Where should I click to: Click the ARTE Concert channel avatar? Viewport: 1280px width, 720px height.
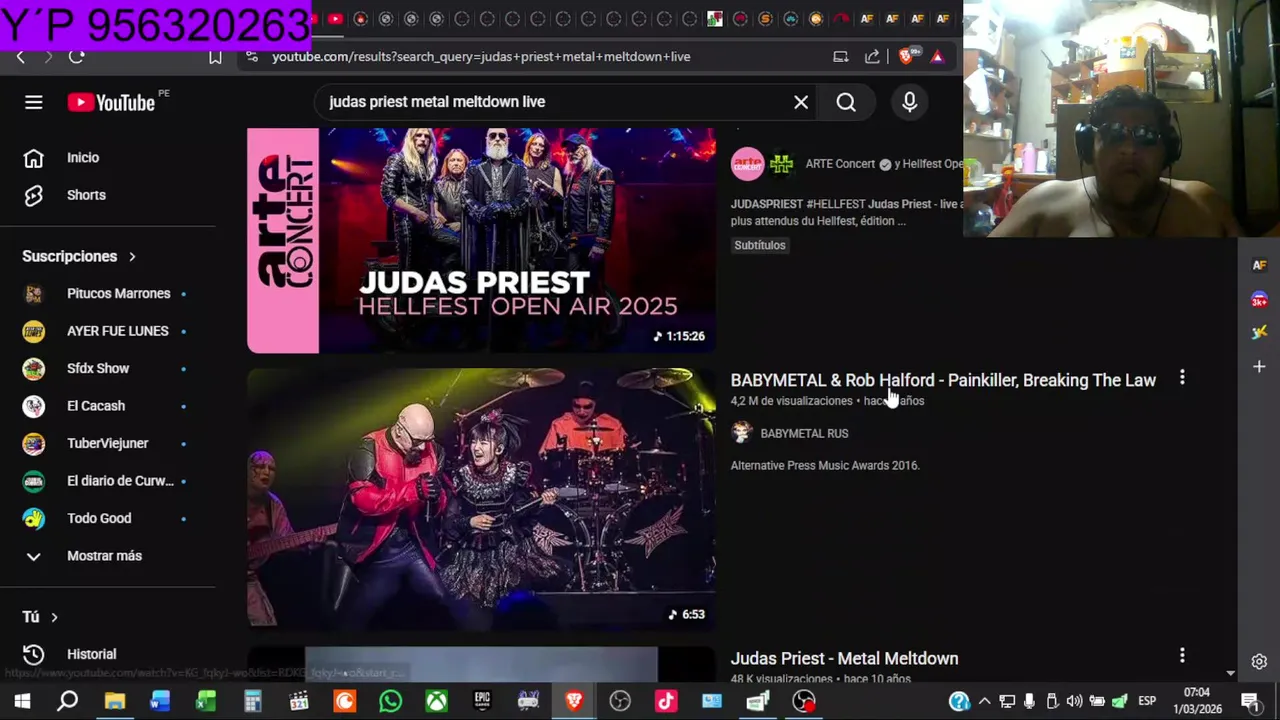tap(747, 164)
